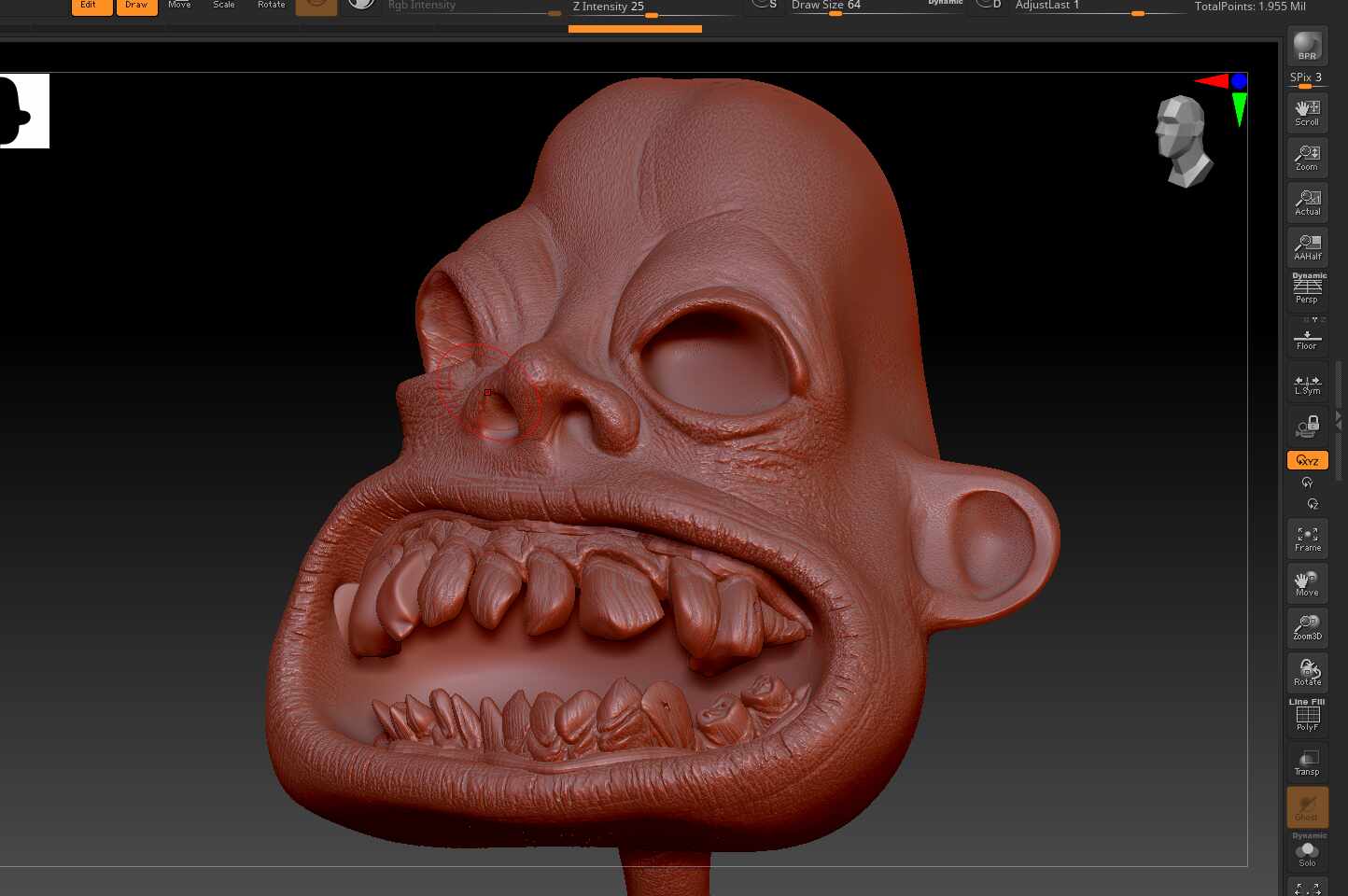Select the Zoom3D tool
This screenshot has width=1348, height=896.
click(x=1307, y=627)
